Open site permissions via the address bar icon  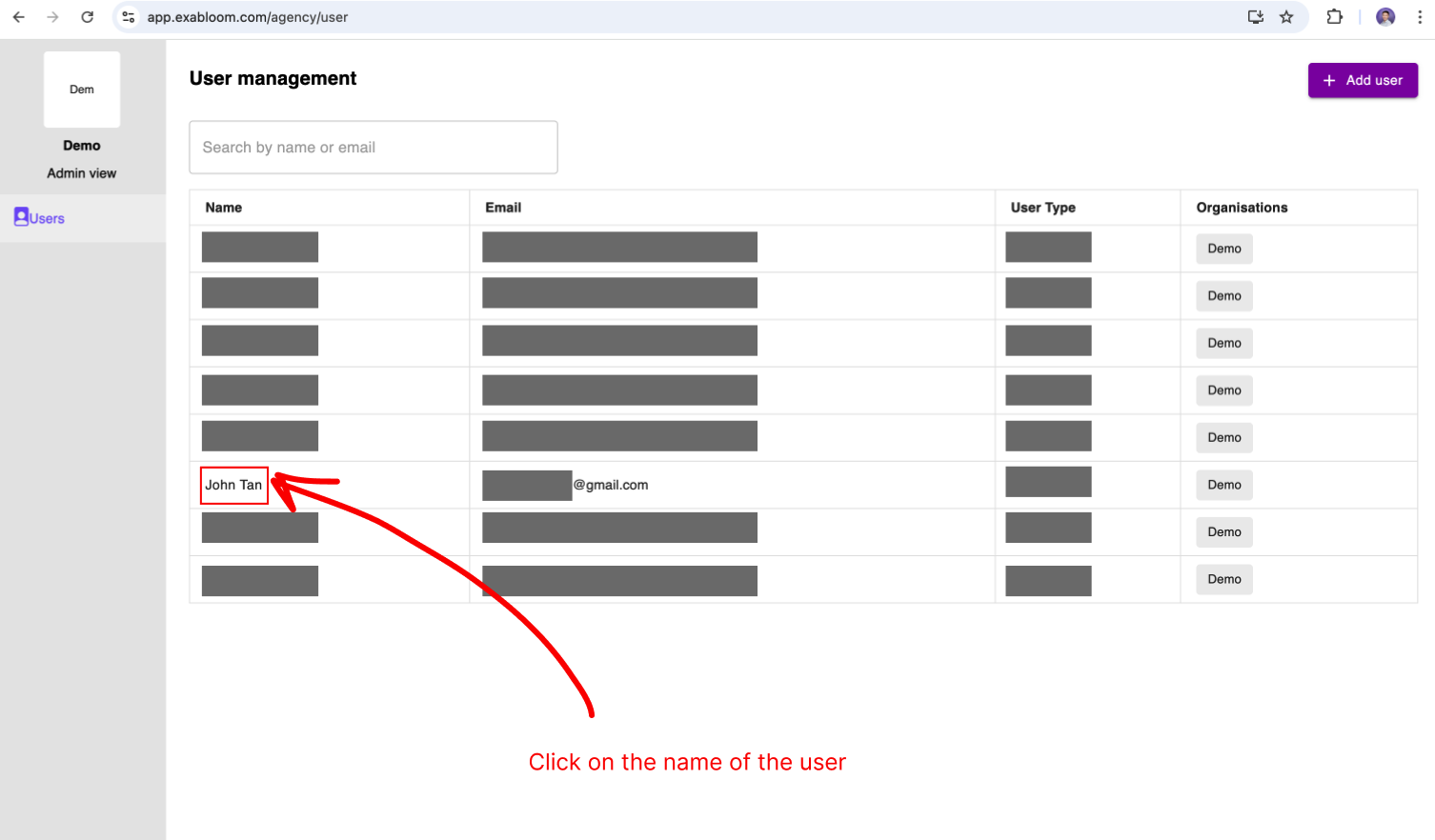(128, 16)
